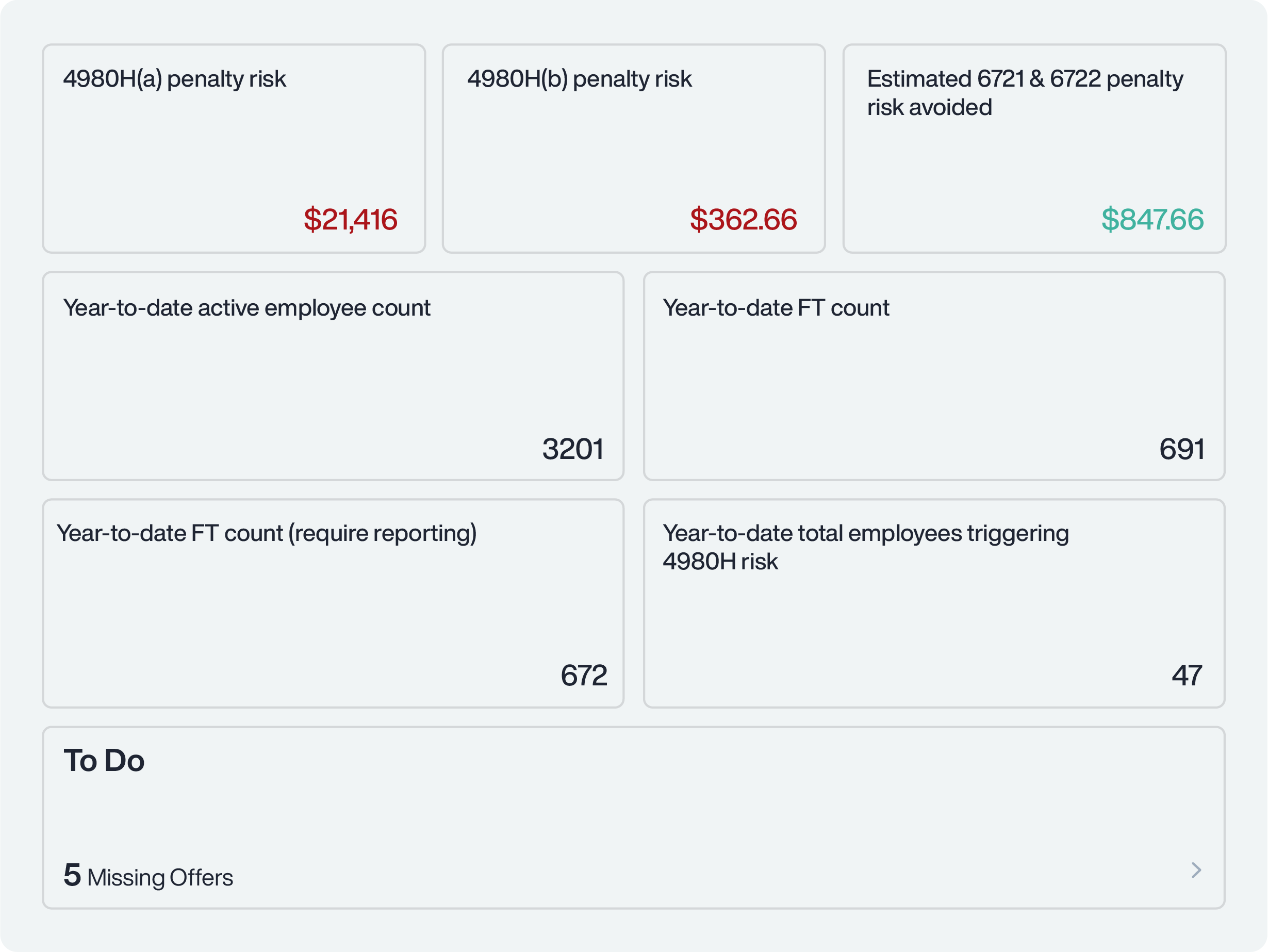Viewport: 1268px width, 952px height.
Task: Select Estimated 6721 & 6722 penalty card
Action: coord(1033,149)
